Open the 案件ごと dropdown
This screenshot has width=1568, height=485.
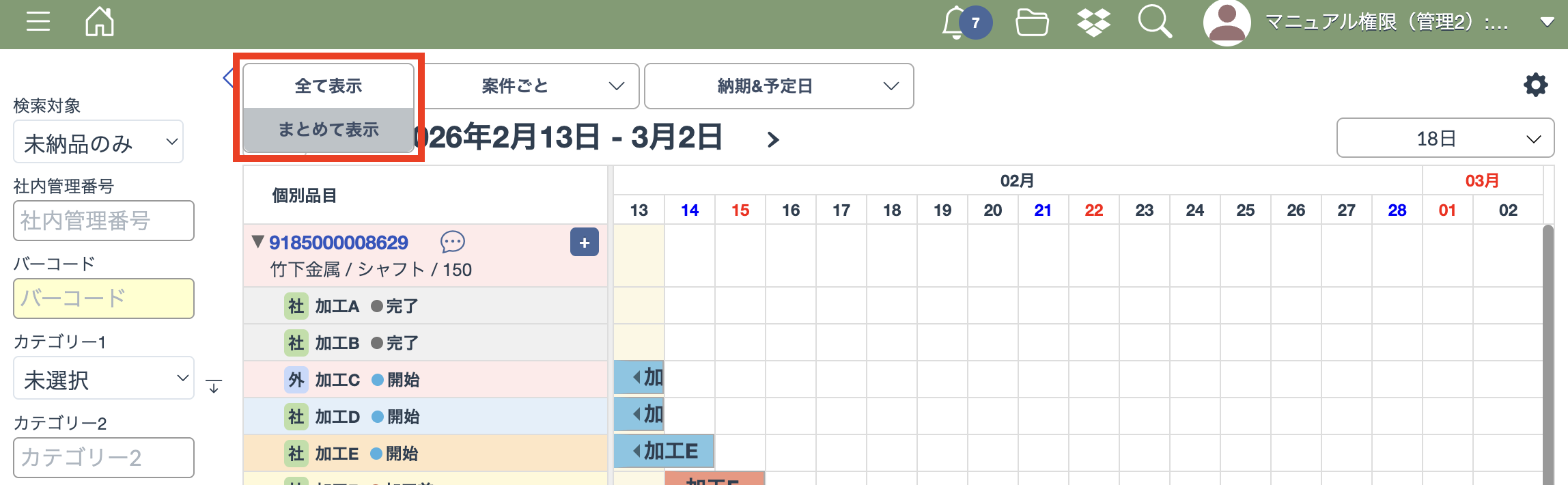point(533,86)
